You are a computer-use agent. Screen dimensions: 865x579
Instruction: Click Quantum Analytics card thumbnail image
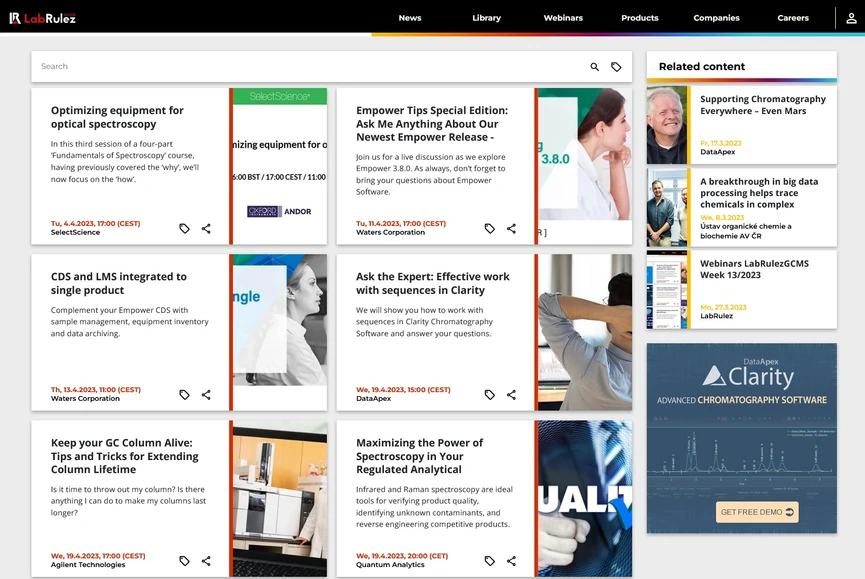(x=585, y=498)
